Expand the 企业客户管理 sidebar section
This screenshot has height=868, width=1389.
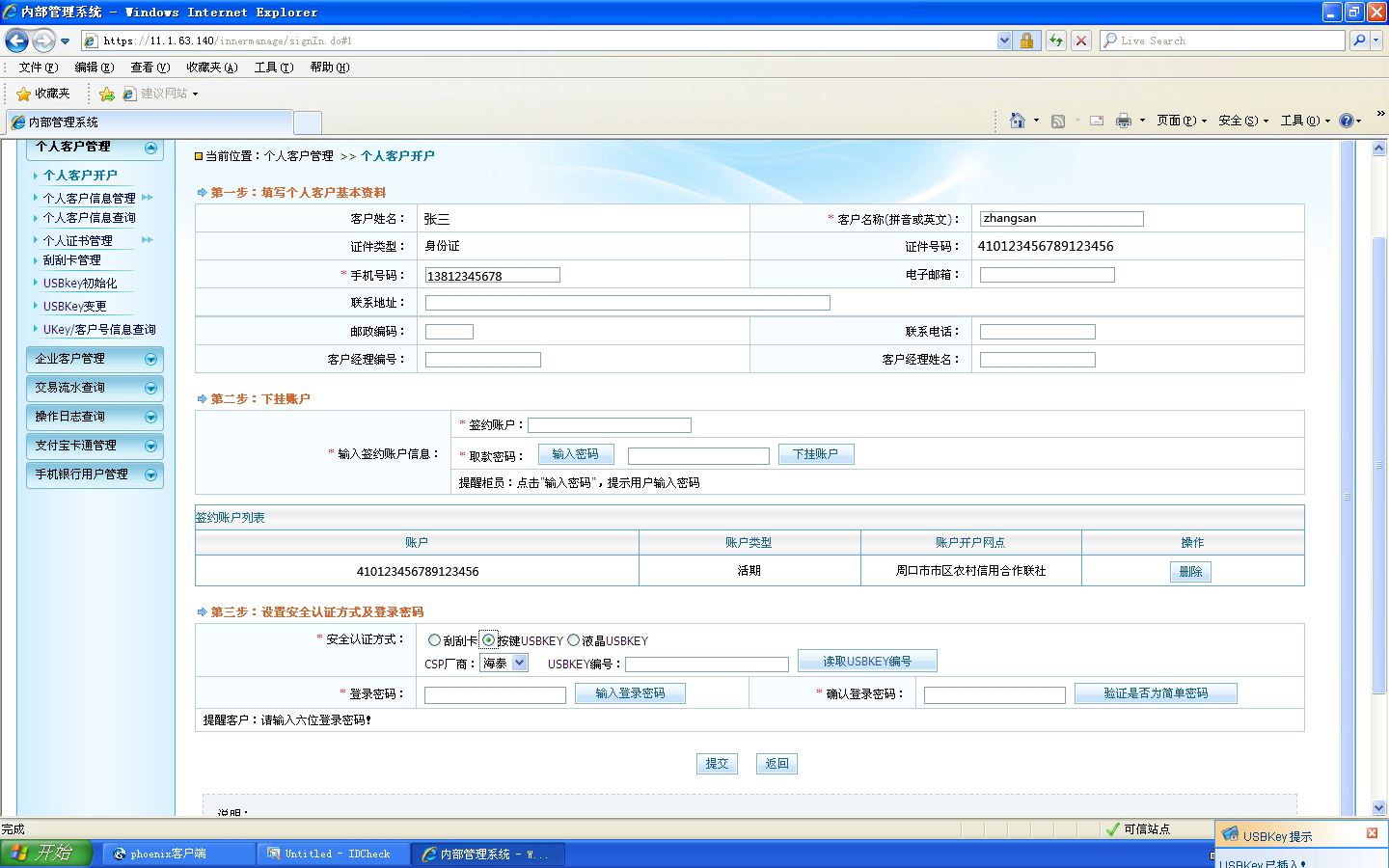[x=95, y=359]
